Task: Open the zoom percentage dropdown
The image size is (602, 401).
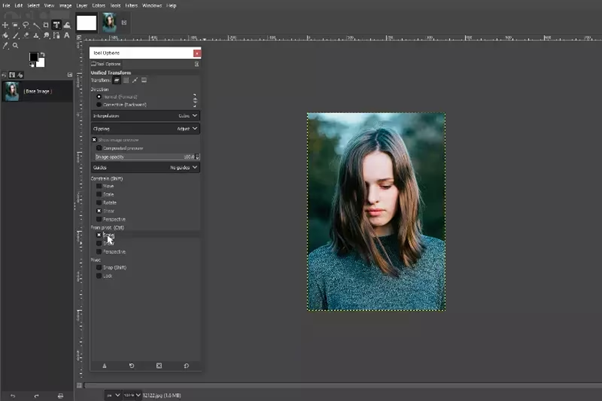Action: (x=132, y=395)
